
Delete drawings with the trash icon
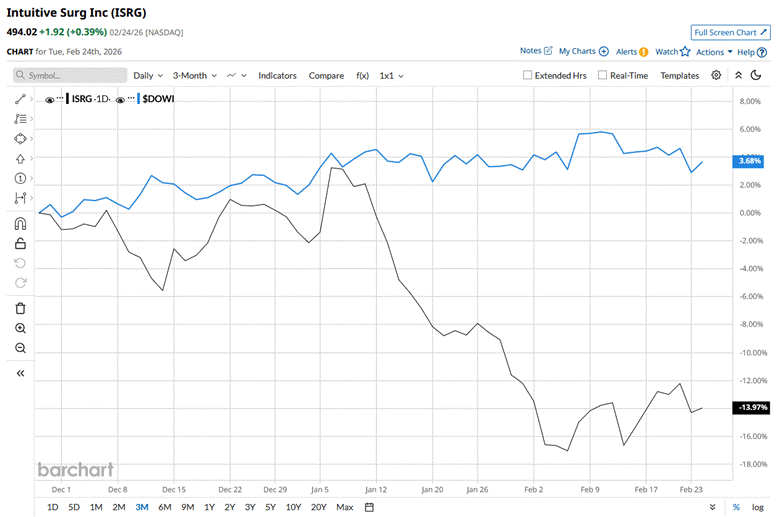pos(20,309)
